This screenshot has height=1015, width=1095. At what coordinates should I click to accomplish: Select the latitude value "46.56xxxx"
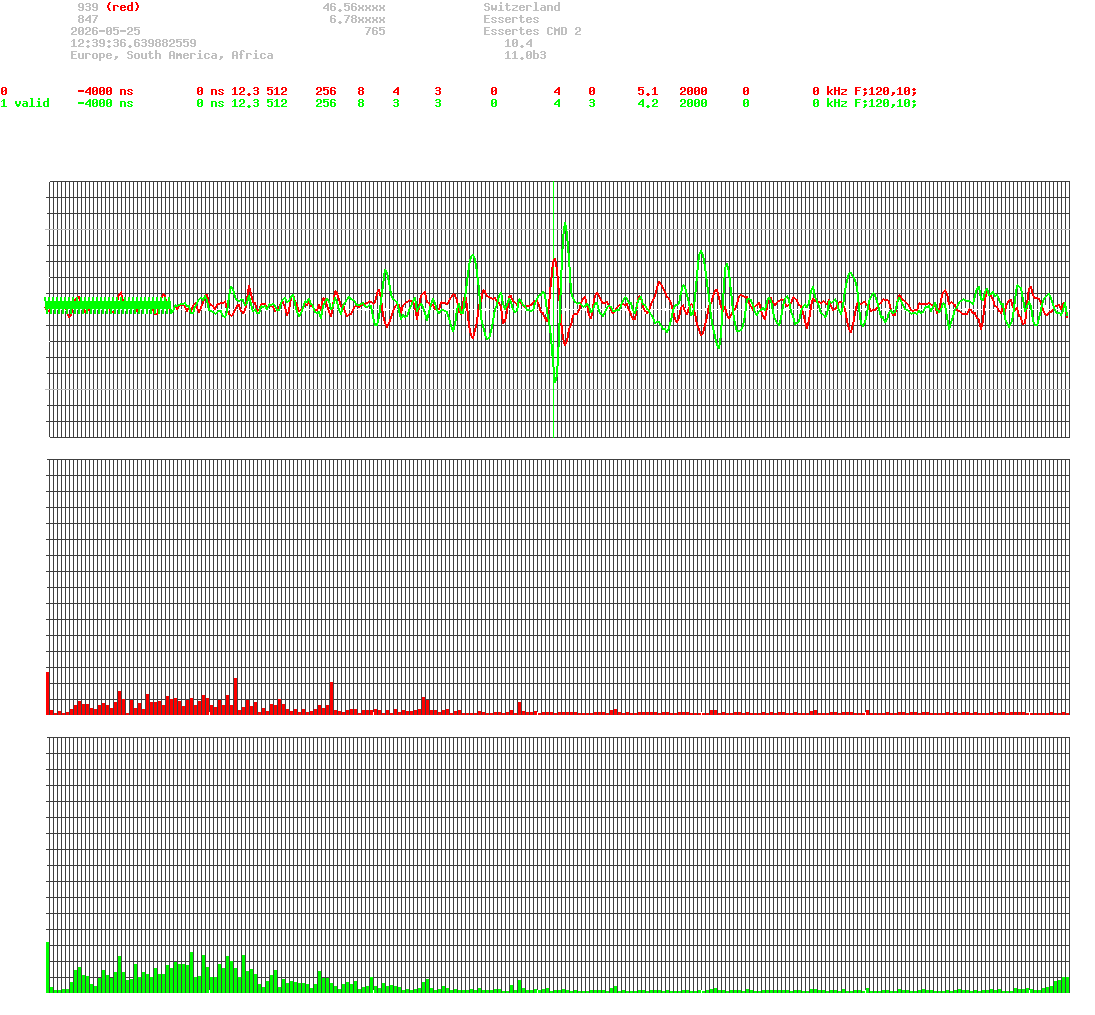tap(354, 7)
